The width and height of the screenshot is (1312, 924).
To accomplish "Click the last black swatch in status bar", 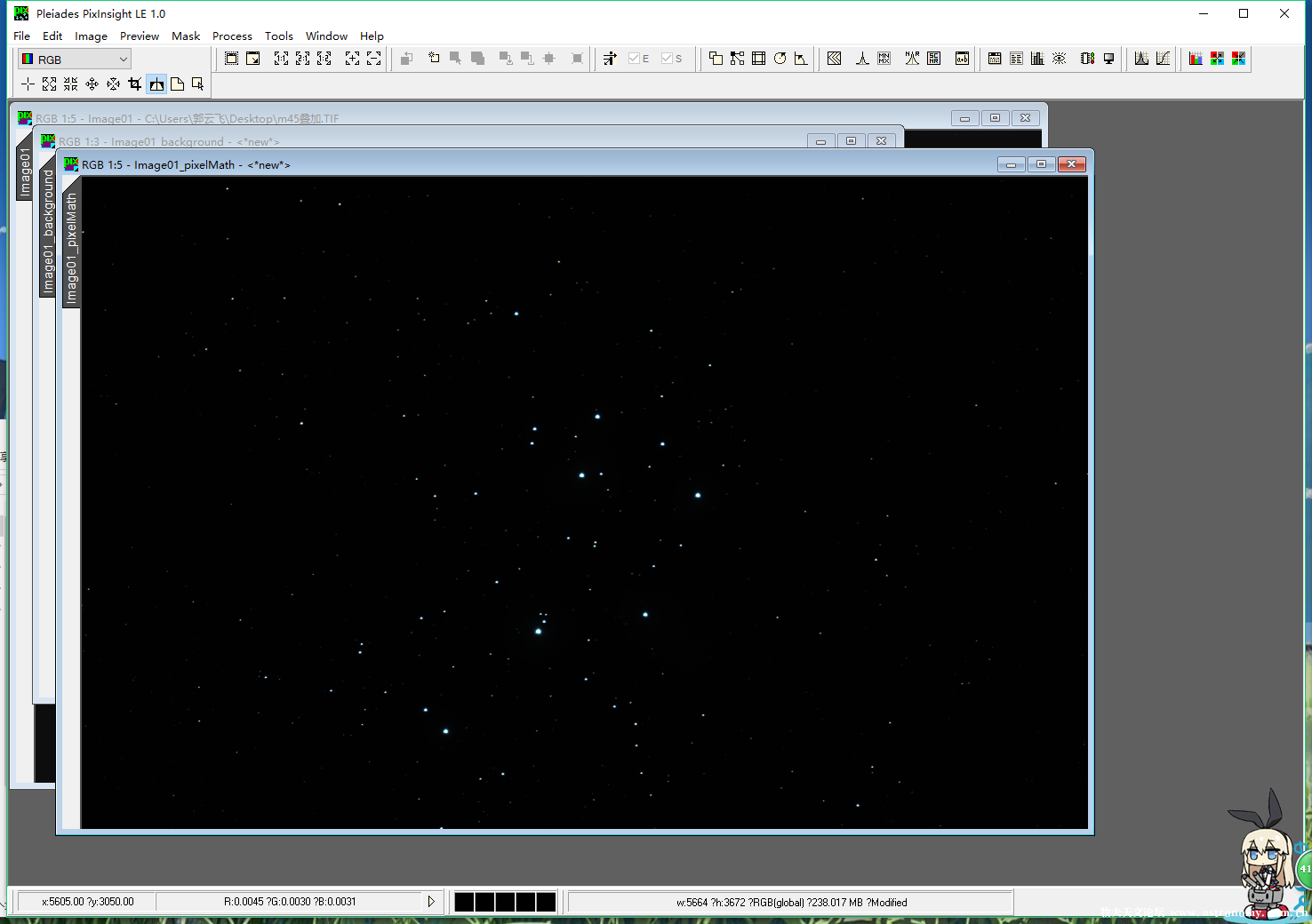I will point(546,902).
